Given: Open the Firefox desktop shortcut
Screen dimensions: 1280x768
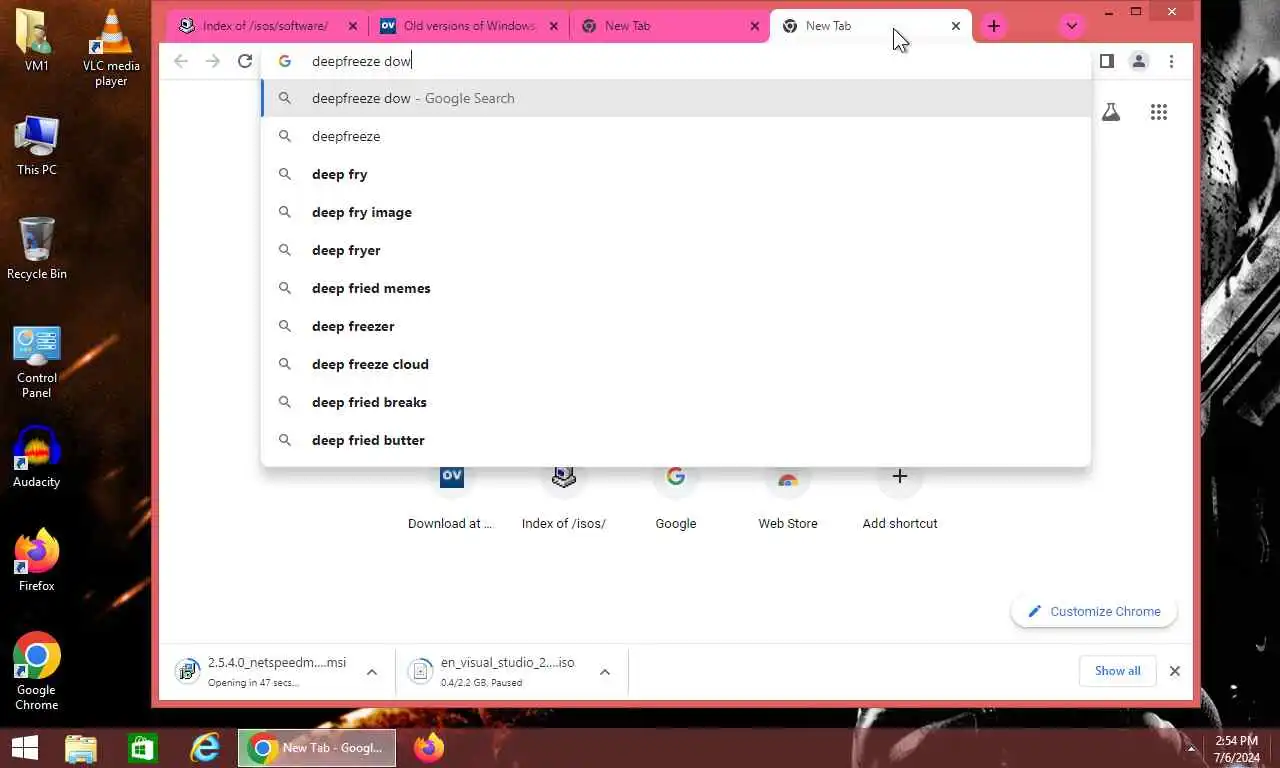Looking at the screenshot, I should 37,561.
